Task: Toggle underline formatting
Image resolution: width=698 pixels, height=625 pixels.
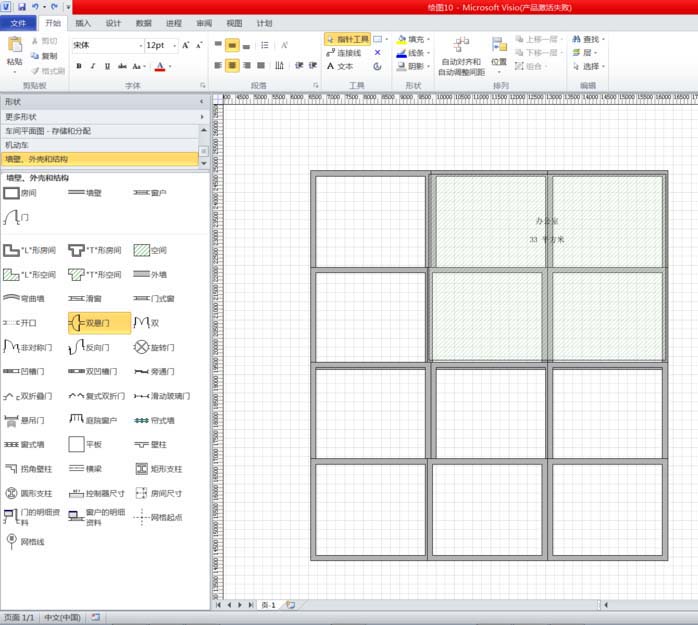Action: [x=107, y=66]
